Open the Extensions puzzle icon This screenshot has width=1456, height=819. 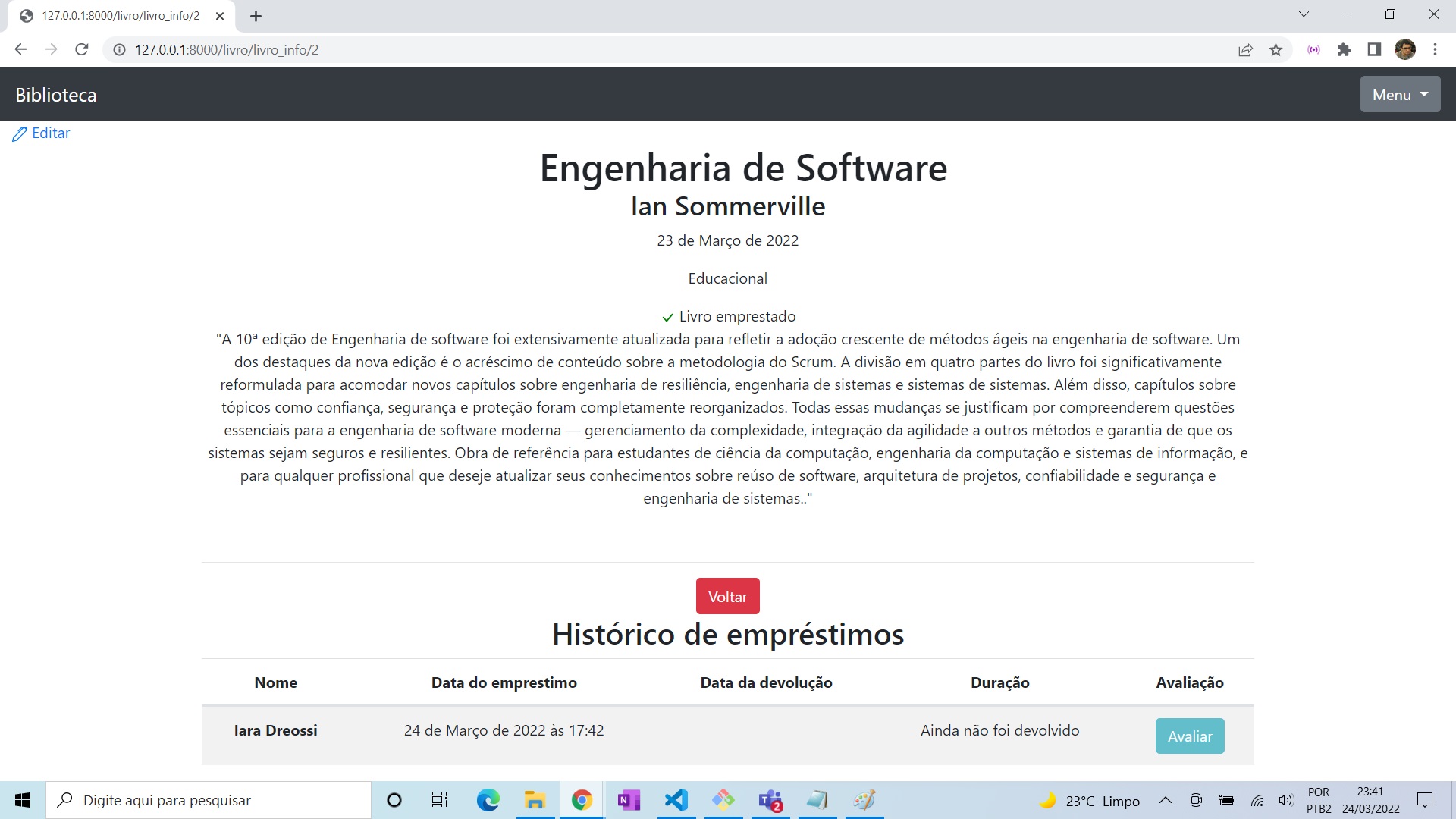[1345, 49]
